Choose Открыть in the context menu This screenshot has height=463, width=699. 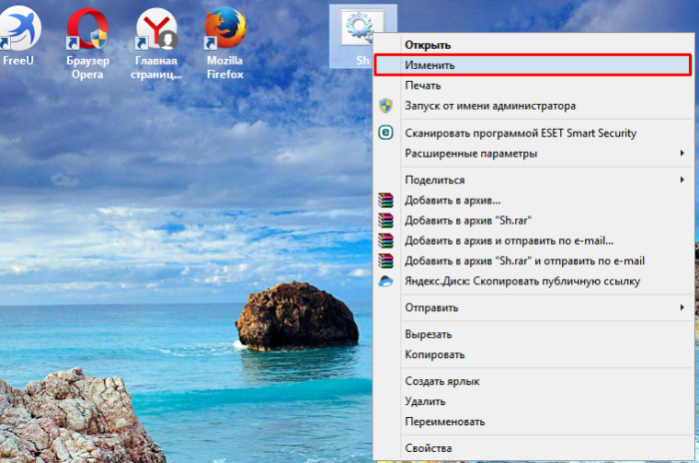pos(533,45)
